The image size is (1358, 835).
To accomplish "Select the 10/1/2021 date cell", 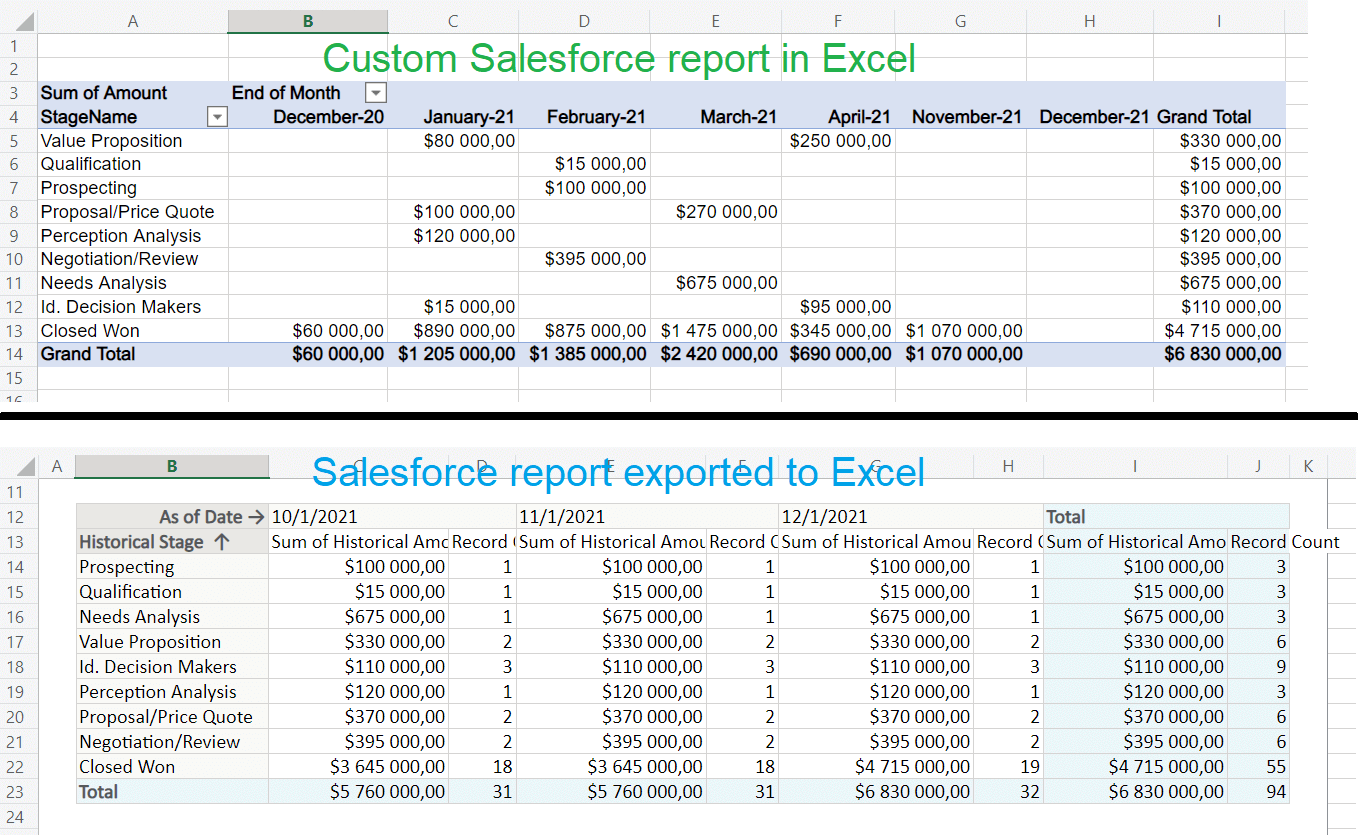I will coord(315,516).
